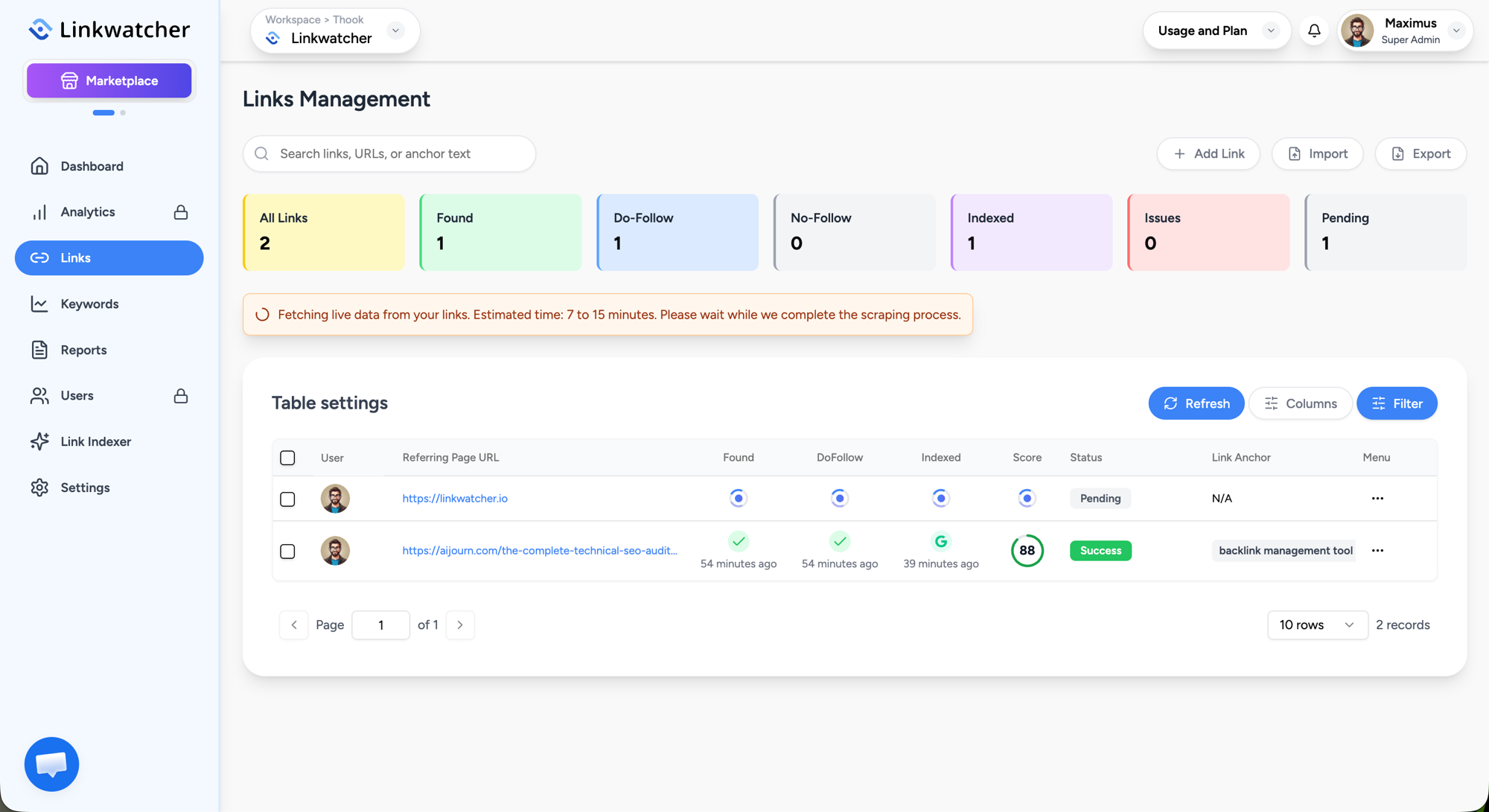Open the https://linkwatcher.io link
Screen dimensions: 1489x812
pyautogui.click(x=455, y=499)
